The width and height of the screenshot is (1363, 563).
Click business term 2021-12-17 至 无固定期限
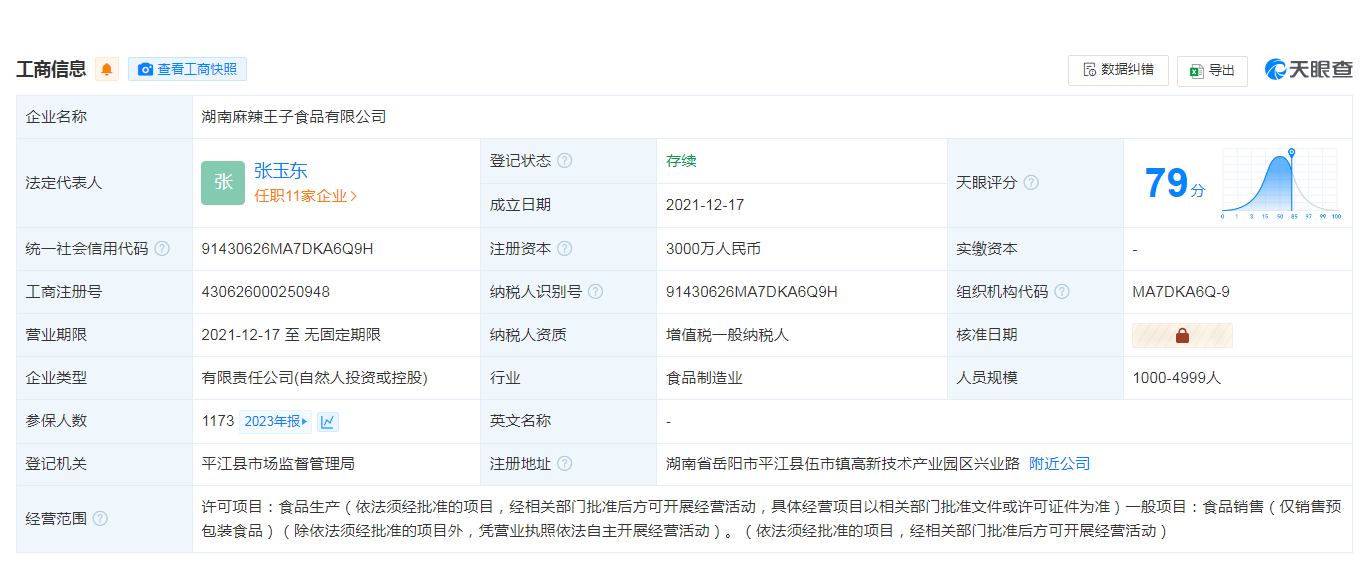[291, 335]
